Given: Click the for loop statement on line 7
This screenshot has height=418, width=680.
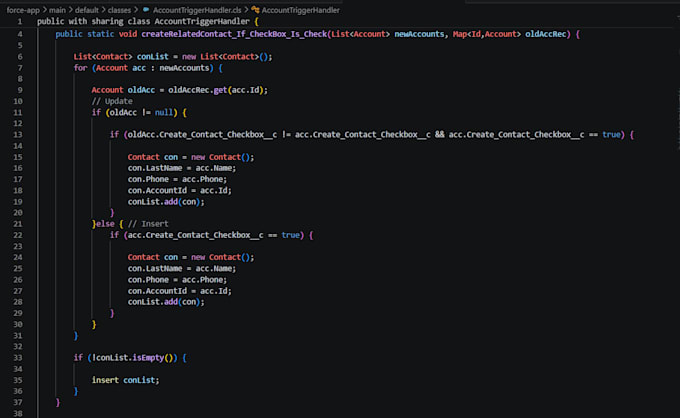Looking at the screenshot, I should click(148, 68).
